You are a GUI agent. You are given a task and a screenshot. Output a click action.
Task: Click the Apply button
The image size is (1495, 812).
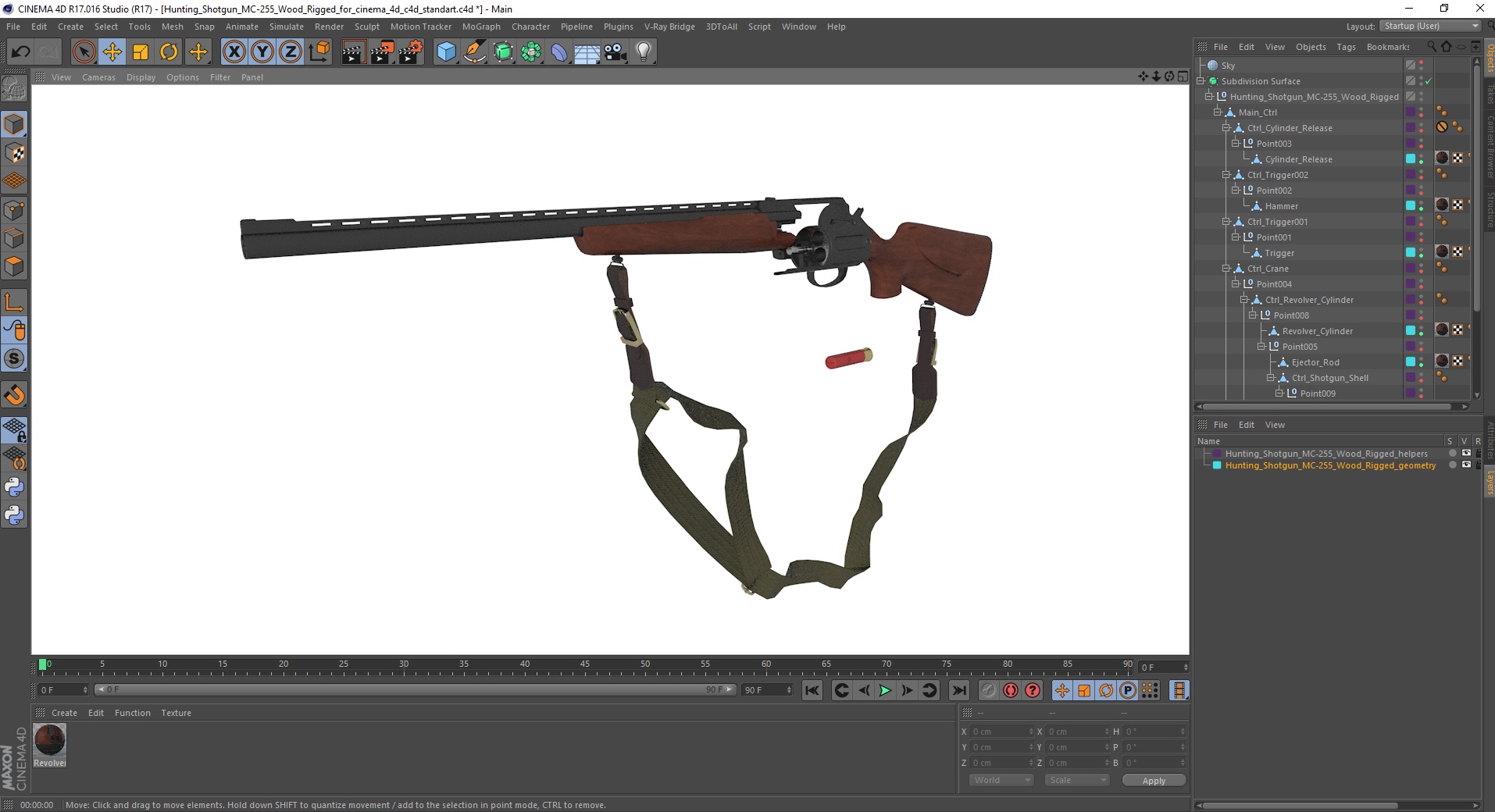[x=1154, y=780]
